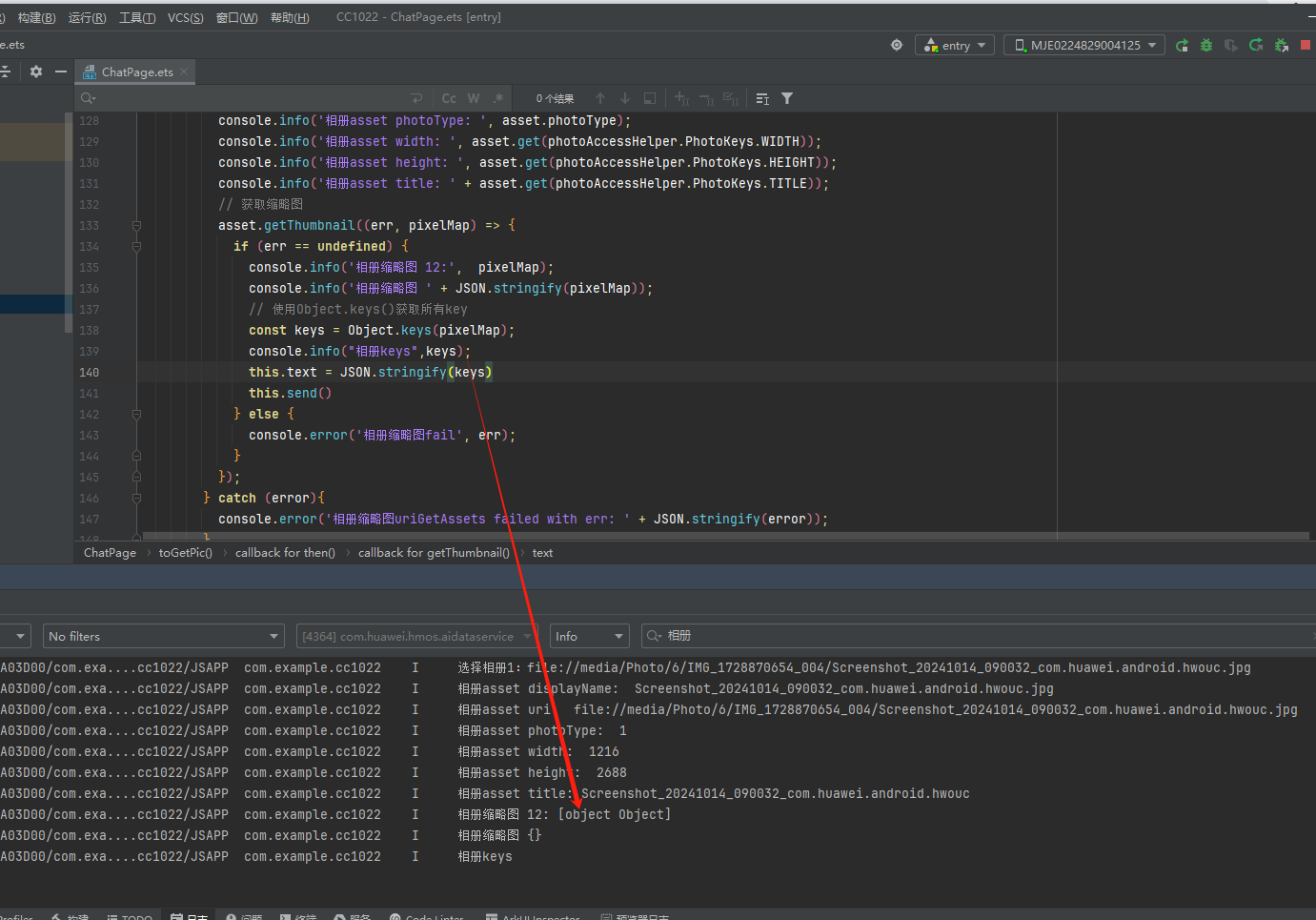Open the 工具(T) menu

pyautogui.click(x=137, y=17)
